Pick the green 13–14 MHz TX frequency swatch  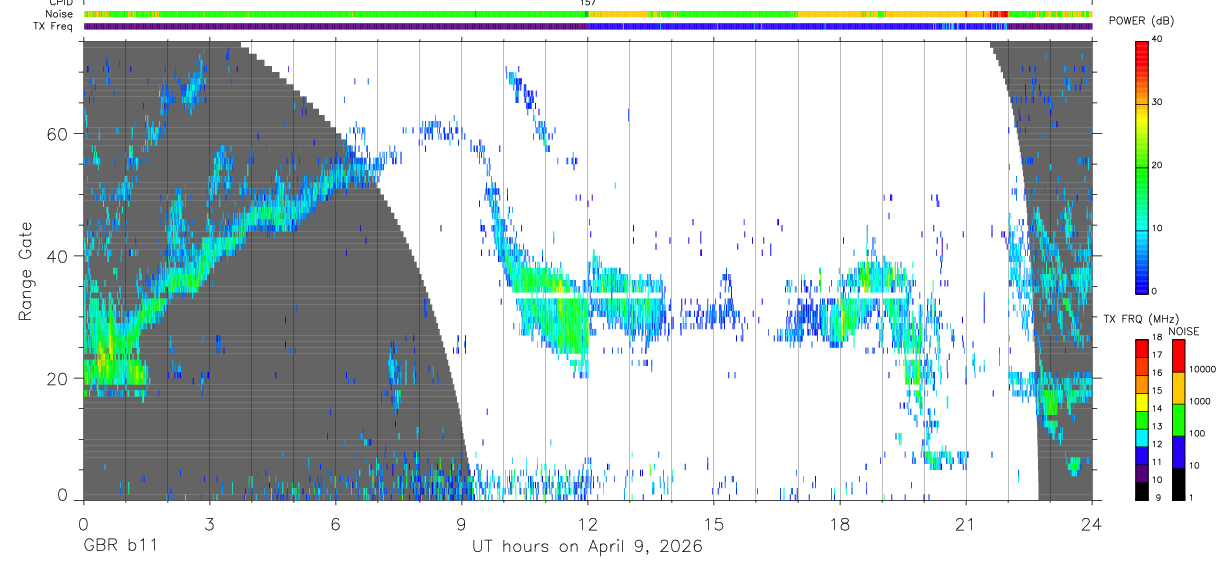1142,418
